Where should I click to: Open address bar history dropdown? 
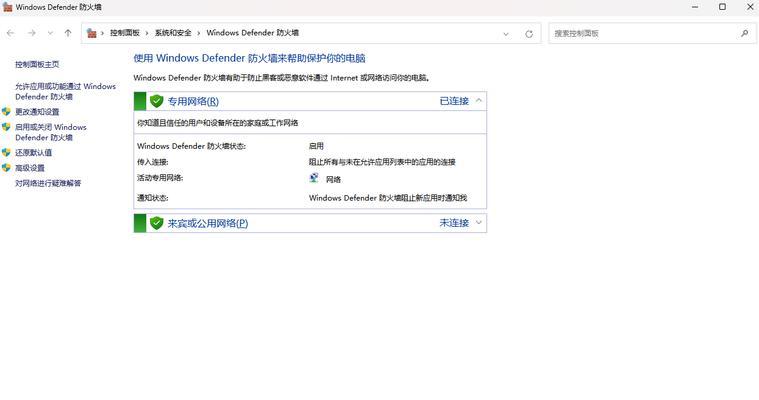[x=506, y=34]
